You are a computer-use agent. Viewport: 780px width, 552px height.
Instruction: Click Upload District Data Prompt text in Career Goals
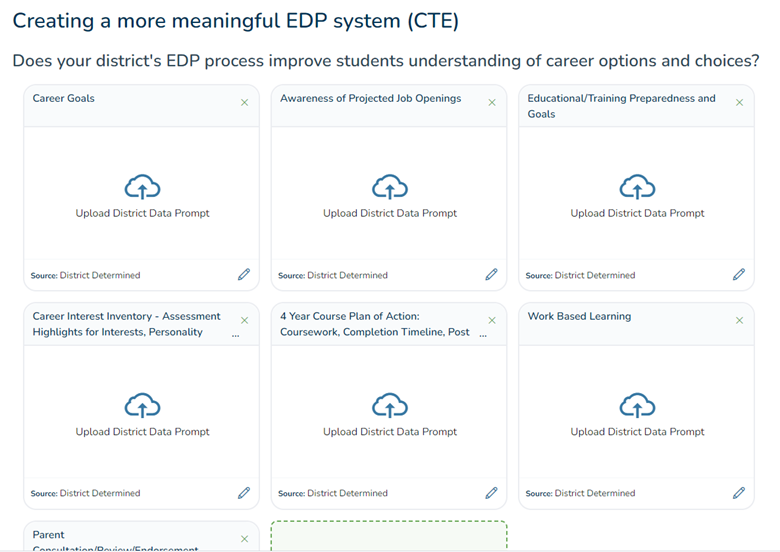pyautogui.click(x=142, y=213)
